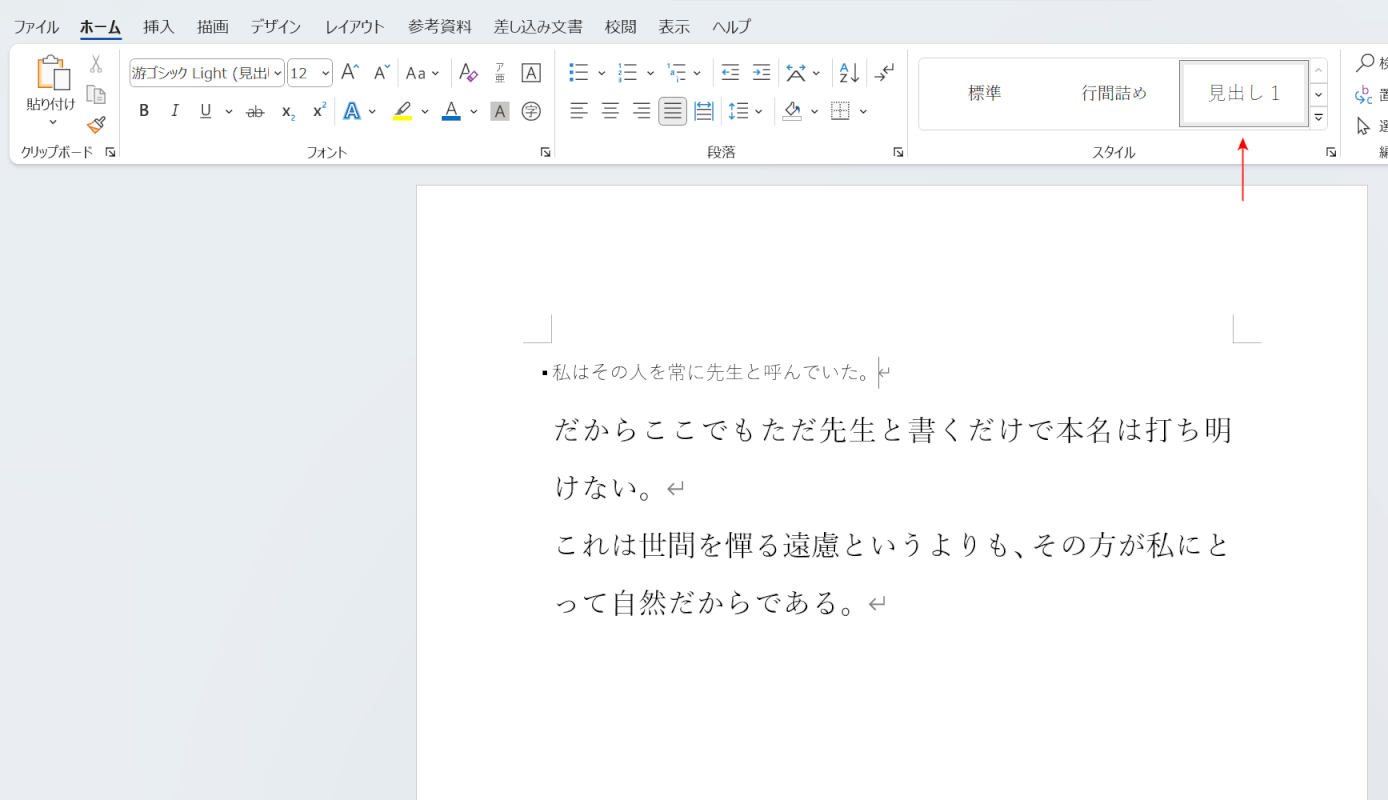Expand the Styles gallery more button
The width and height of the screenshot is (1388, 800).
1318,117
